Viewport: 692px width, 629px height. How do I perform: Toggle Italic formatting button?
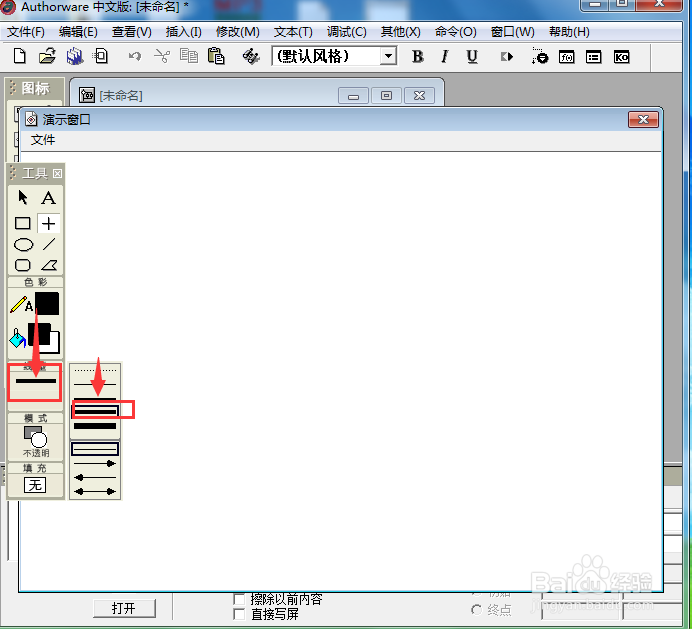[x=445, y=56]
